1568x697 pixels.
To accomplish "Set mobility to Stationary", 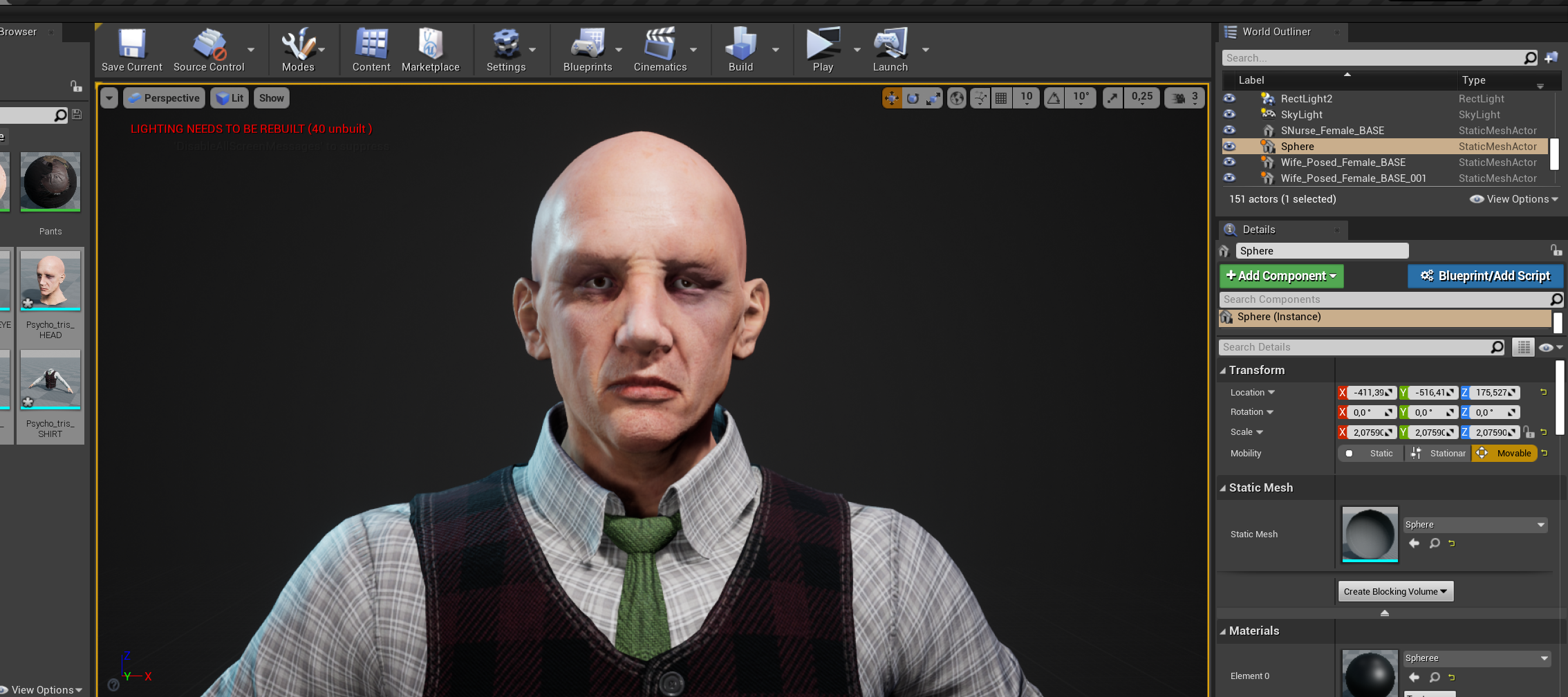I will click(x=1439, y=454).
